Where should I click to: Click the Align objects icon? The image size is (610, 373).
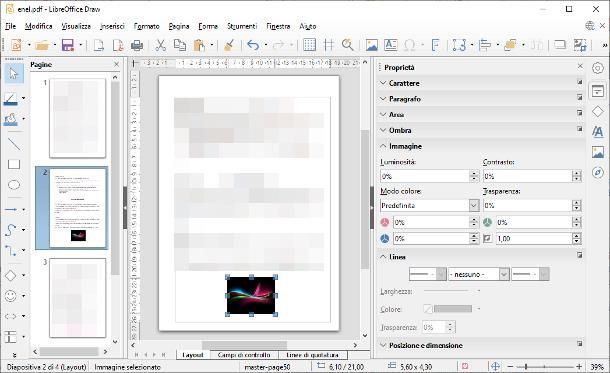[x=484, y=45]
